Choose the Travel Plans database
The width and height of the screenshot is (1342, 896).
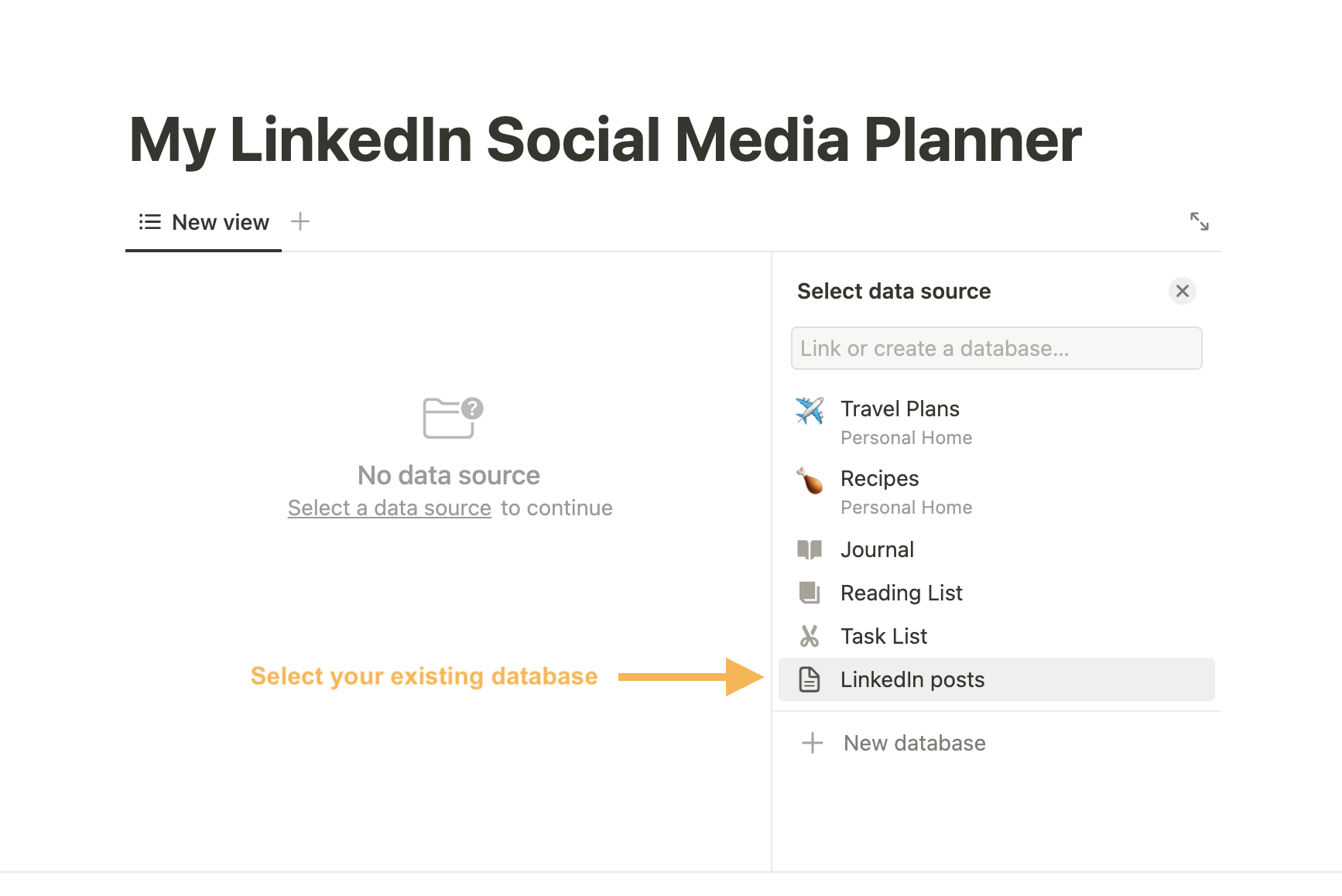click(900, 409)
